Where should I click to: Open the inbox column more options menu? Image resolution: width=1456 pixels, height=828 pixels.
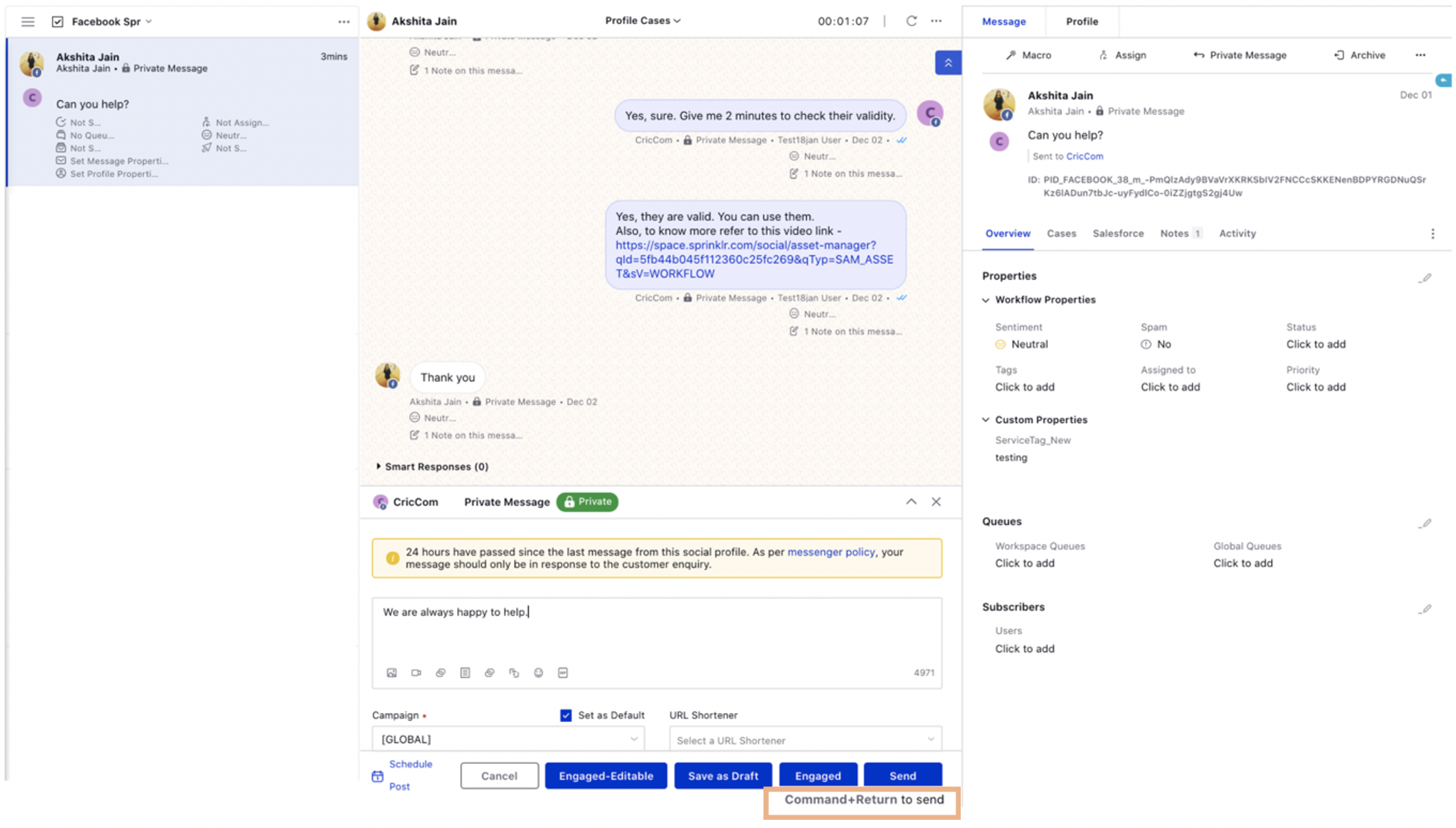(344, 22)
